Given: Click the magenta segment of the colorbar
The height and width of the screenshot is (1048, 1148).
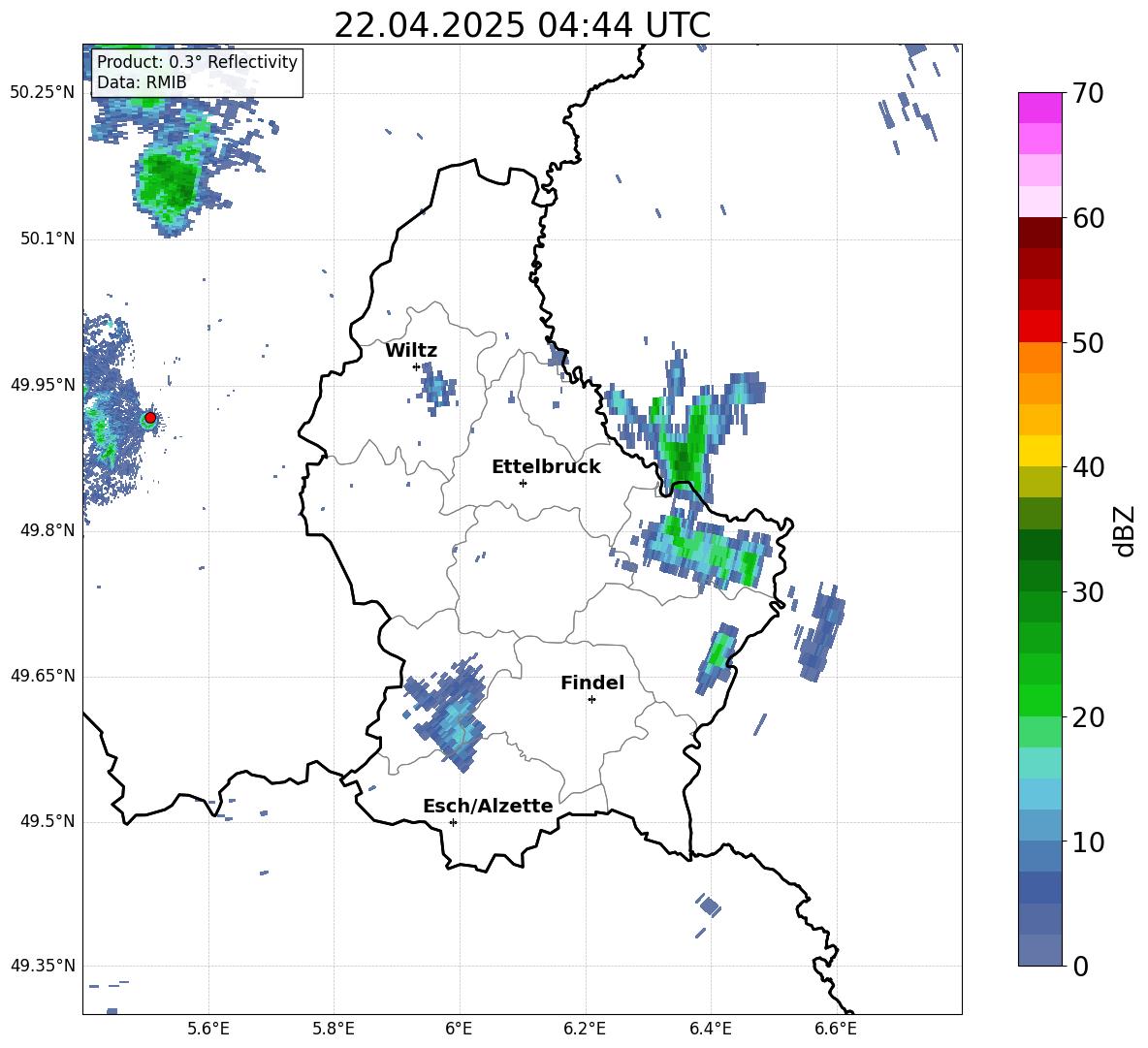Looking at the screenshot, I should click(1039, 108).
